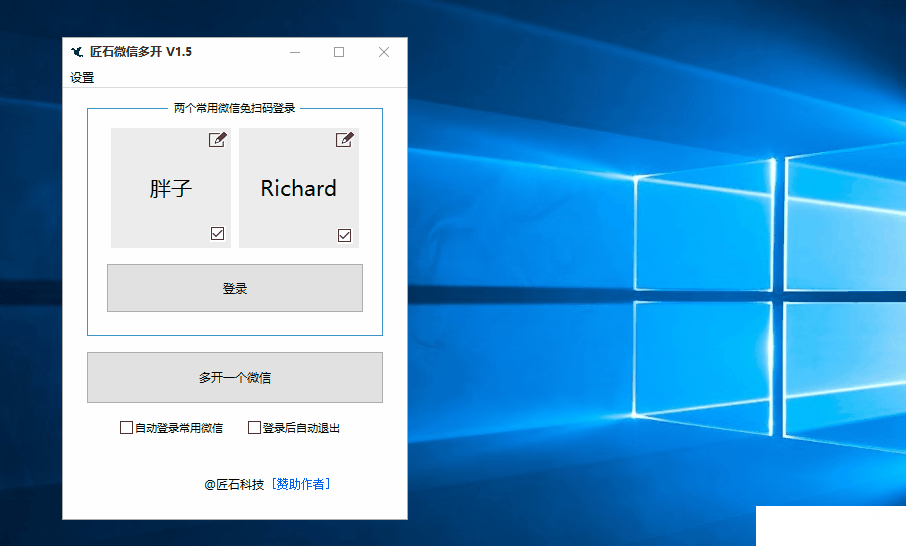Maximize the 匠石微信多开 window

339,52
